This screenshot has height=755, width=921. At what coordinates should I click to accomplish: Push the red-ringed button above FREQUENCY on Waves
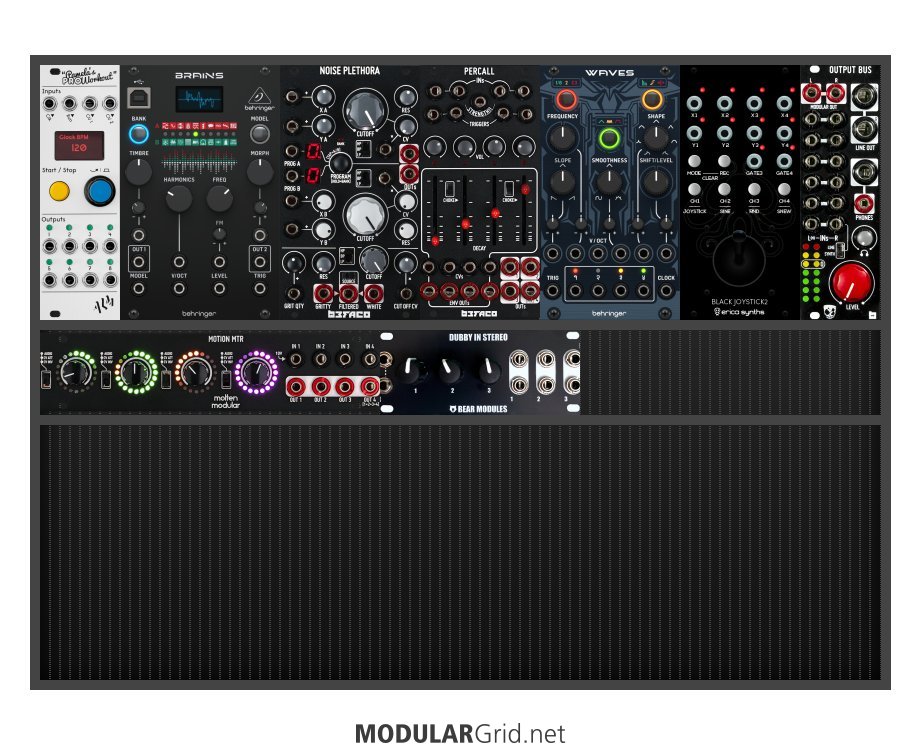(566, 100)
